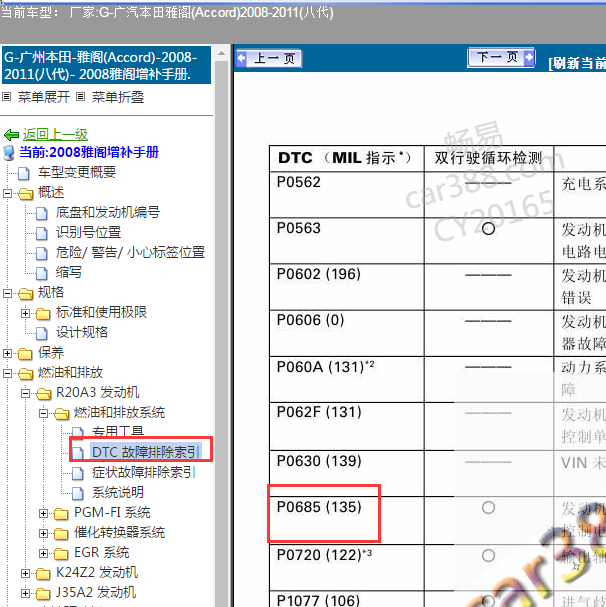
Task: Expand the PGM-FI 系统 node
Action: 43,513
